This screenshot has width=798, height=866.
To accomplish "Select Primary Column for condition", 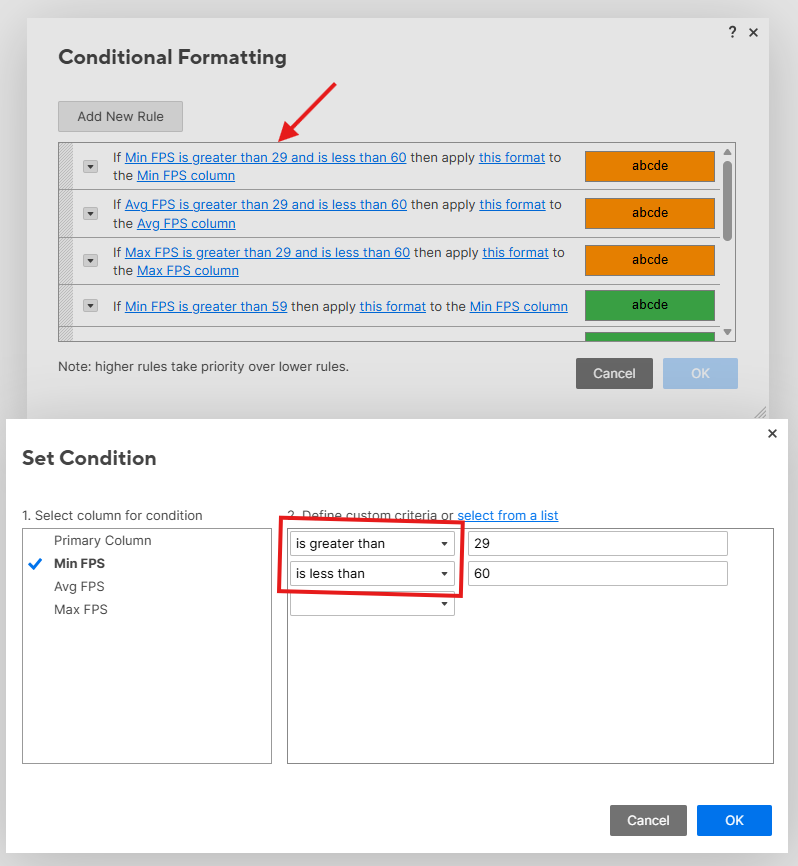I will click(103, 541).
